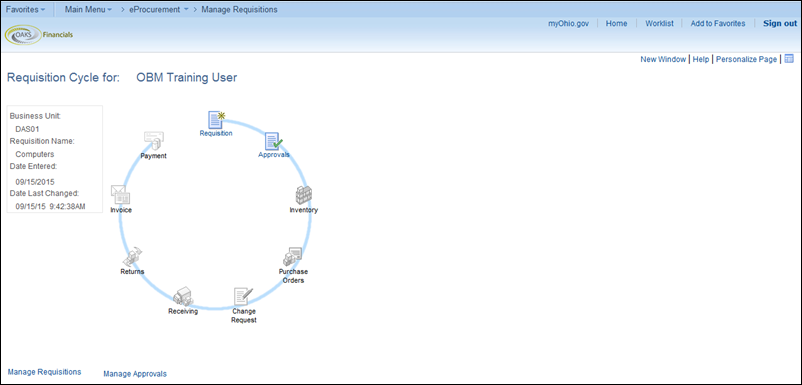Image resolution: width=802 pixels, height=385 pixels.
Task: Open the Invoice envelope icon
Action: [121, 195]
